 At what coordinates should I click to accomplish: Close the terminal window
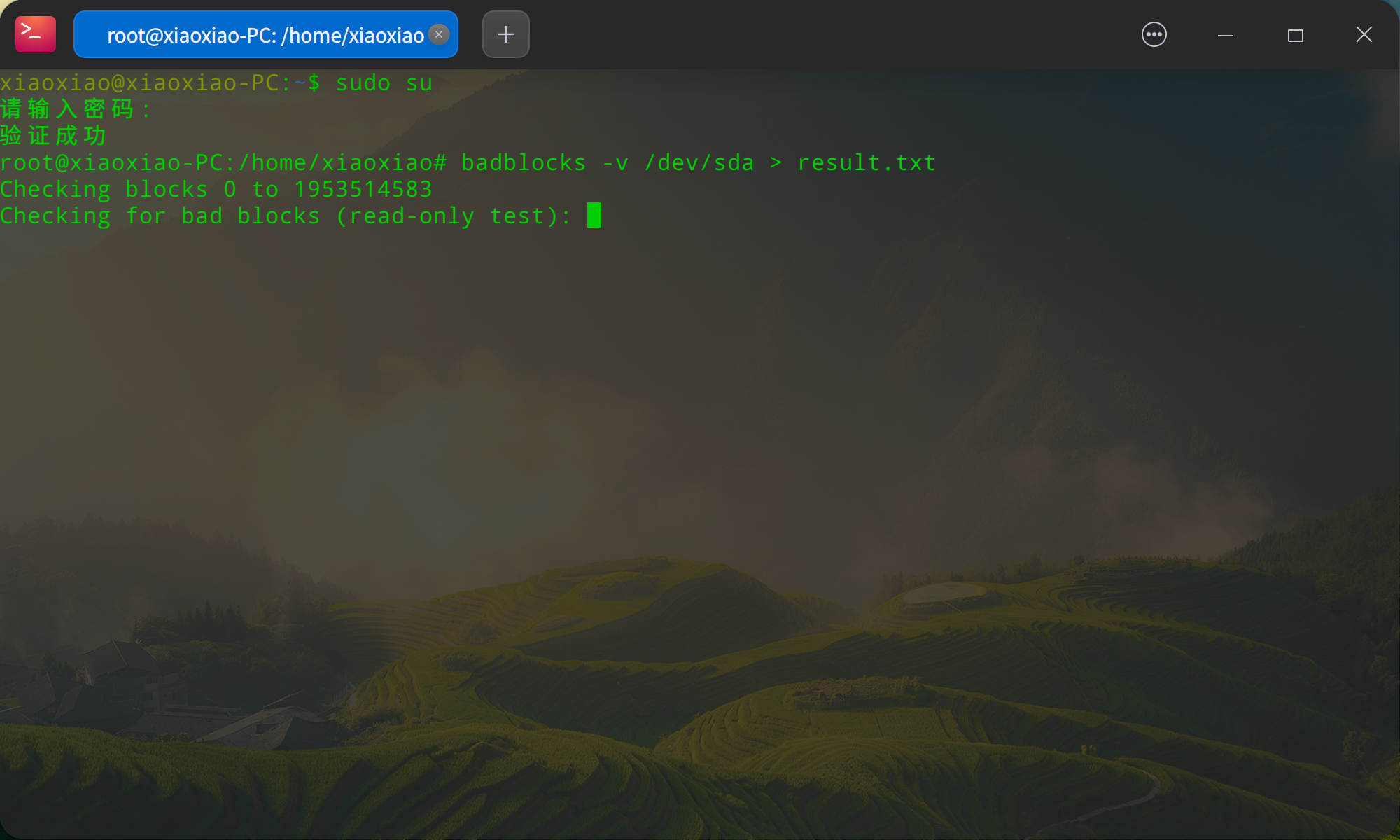[x=1364, y=34]
